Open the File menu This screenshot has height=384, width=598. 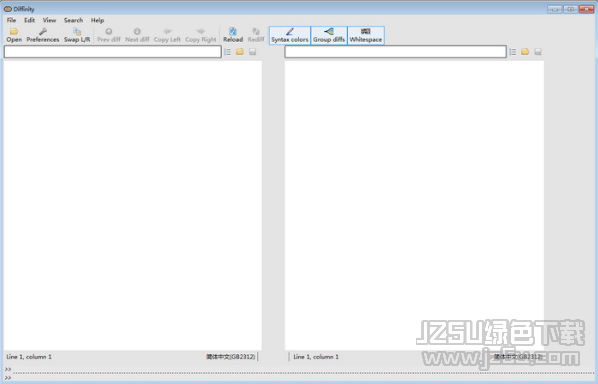coord(11,20)
